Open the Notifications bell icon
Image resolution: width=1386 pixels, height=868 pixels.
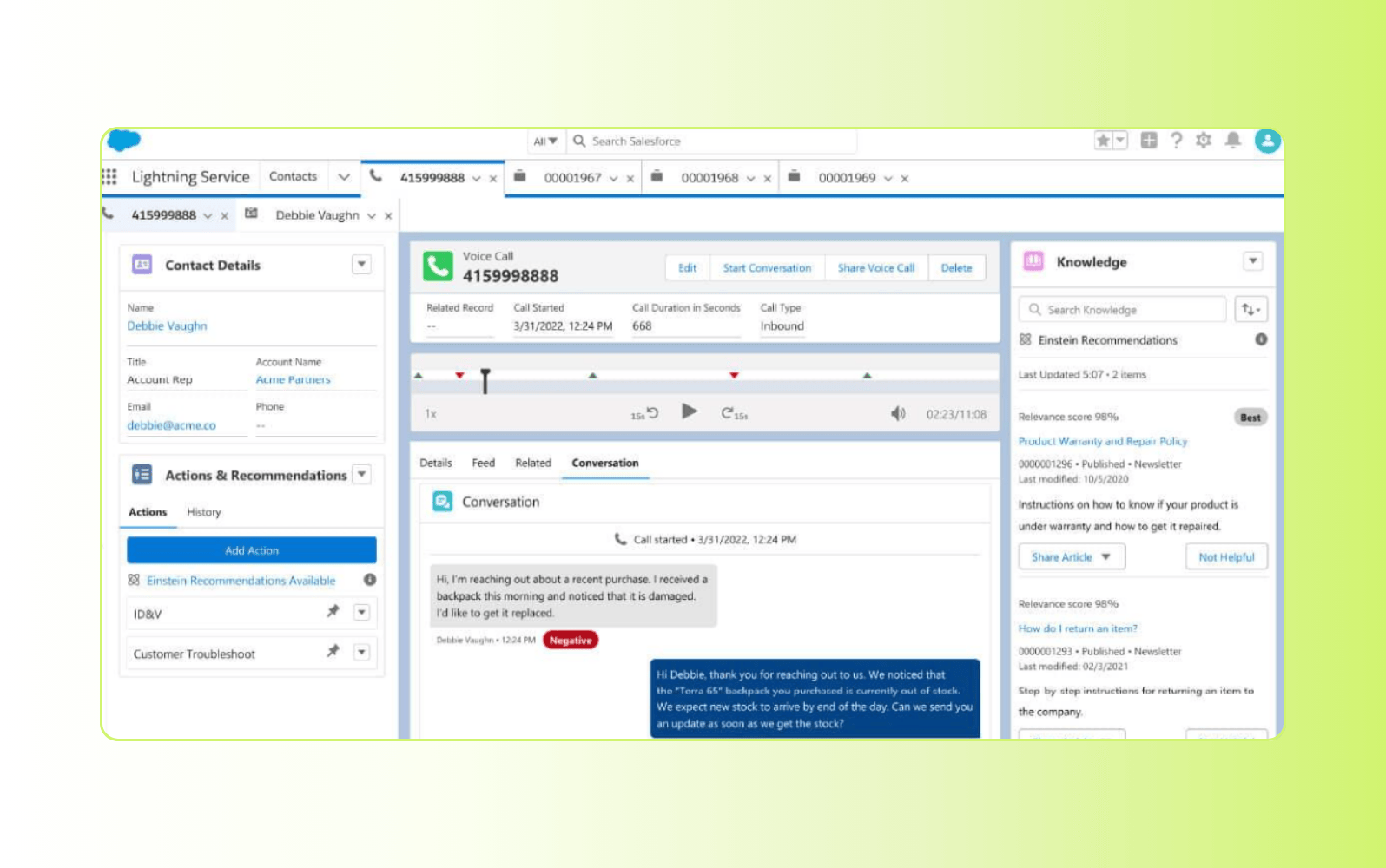1232,141
